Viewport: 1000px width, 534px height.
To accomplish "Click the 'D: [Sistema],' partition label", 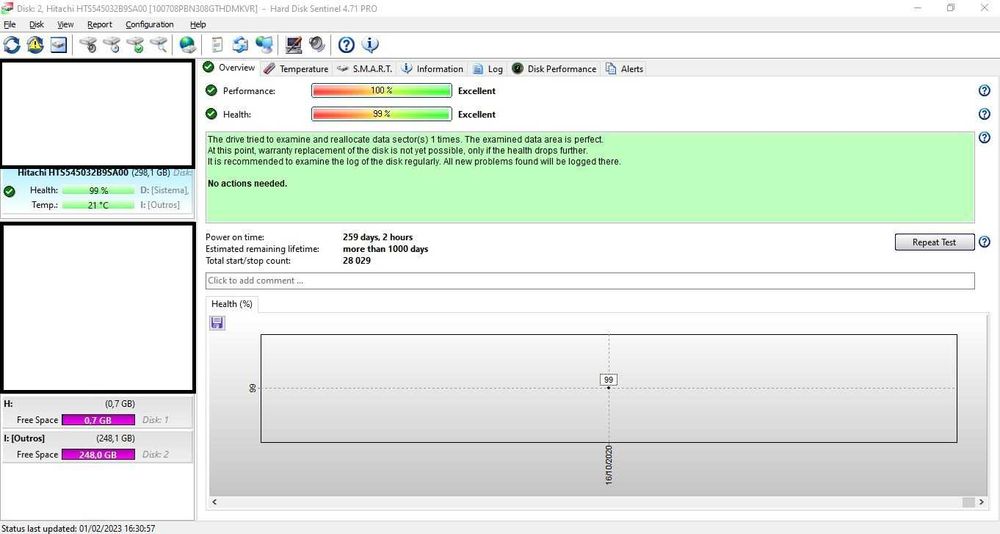I will pyautogui.click(x=164, y=190).
